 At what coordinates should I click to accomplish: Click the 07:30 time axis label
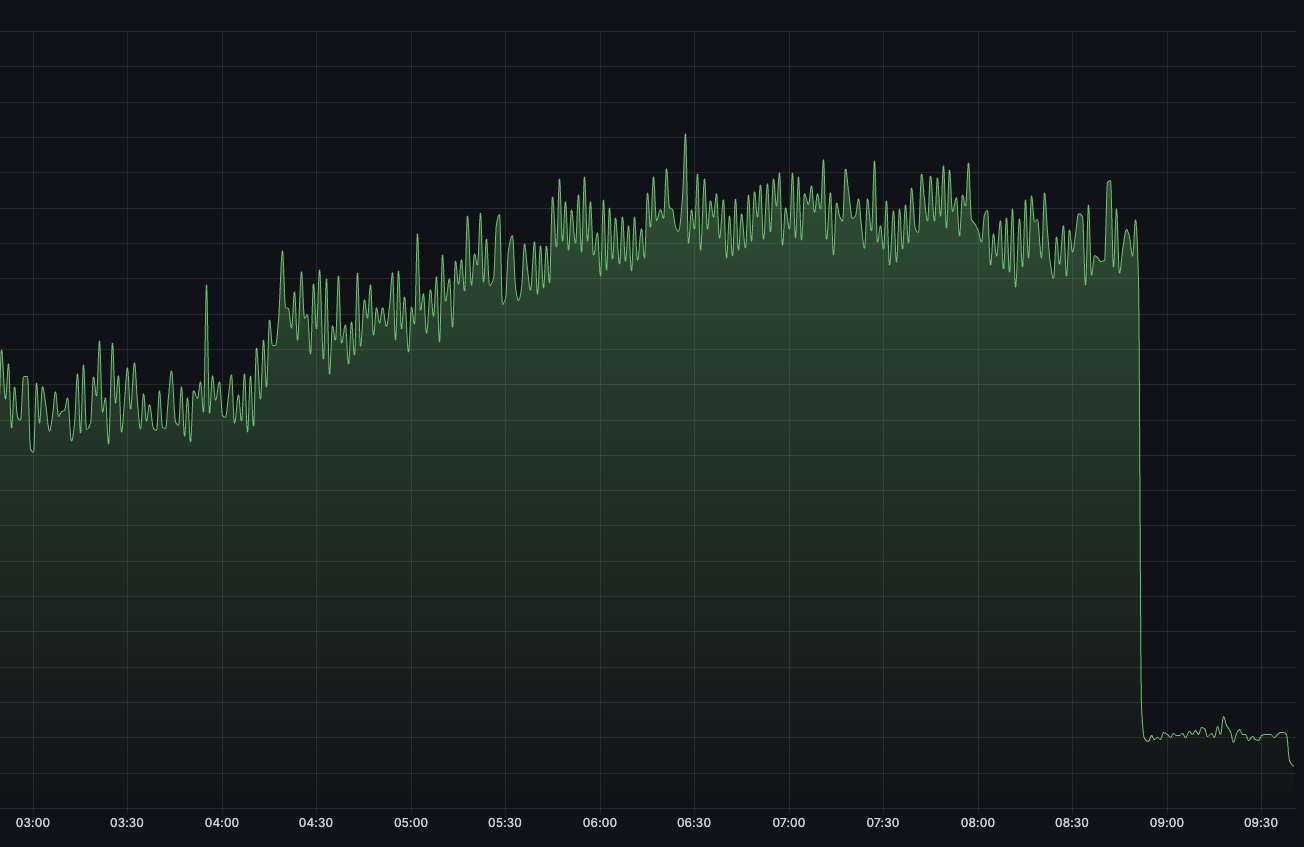pos(883,823)
